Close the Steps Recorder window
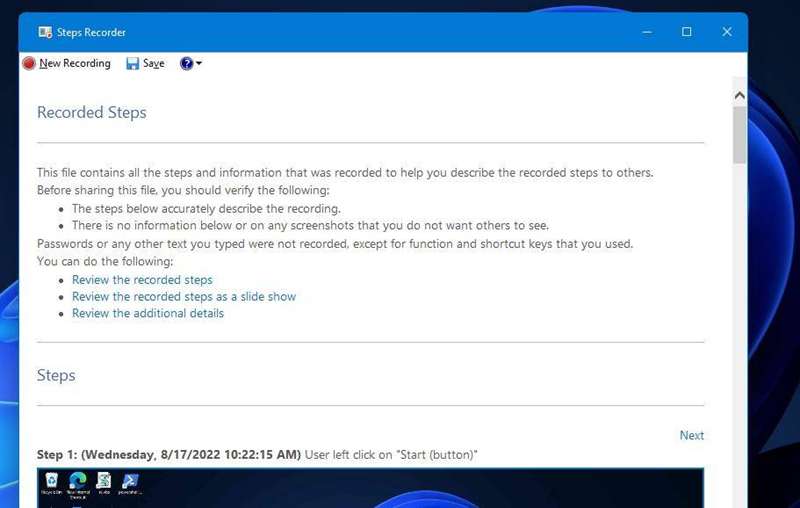This screenshot has height=508, width=800. pyautogui.click(x=727, y=32)
